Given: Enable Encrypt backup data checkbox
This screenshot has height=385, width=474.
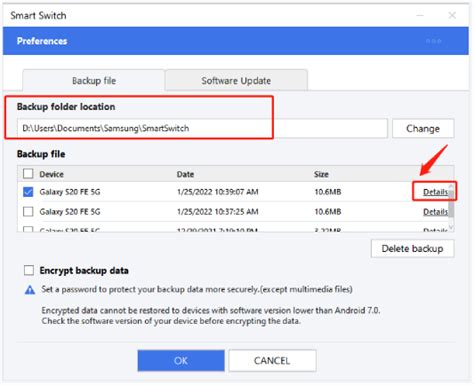Looking at the screenshot, I should pos(29,270).
